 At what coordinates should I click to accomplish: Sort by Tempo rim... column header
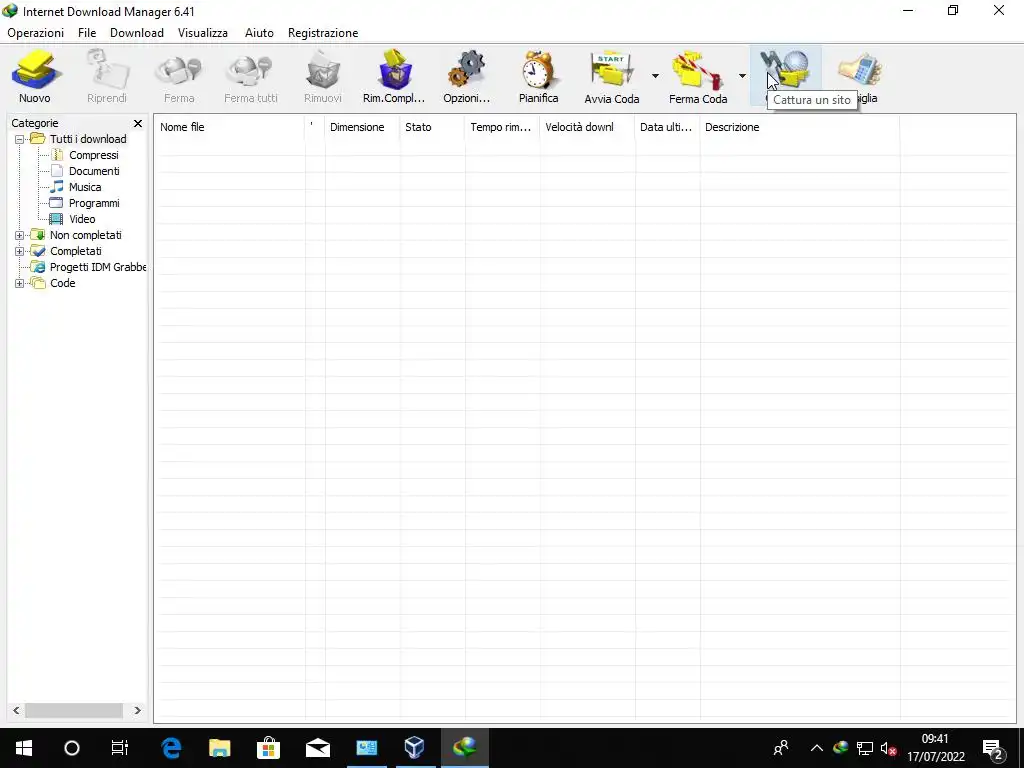pos(503,127)
